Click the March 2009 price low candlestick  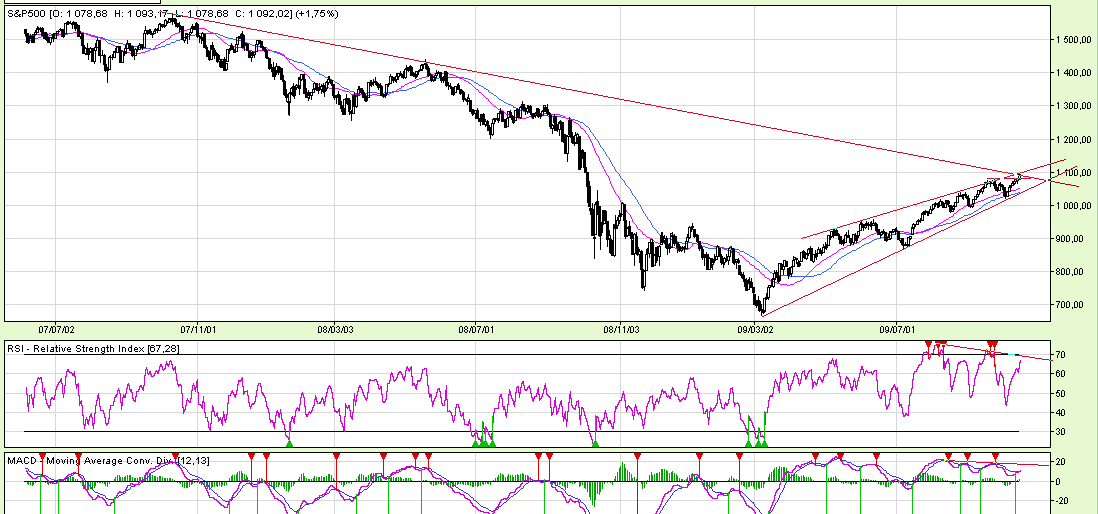pyautogui.click(x=762, y=308)
